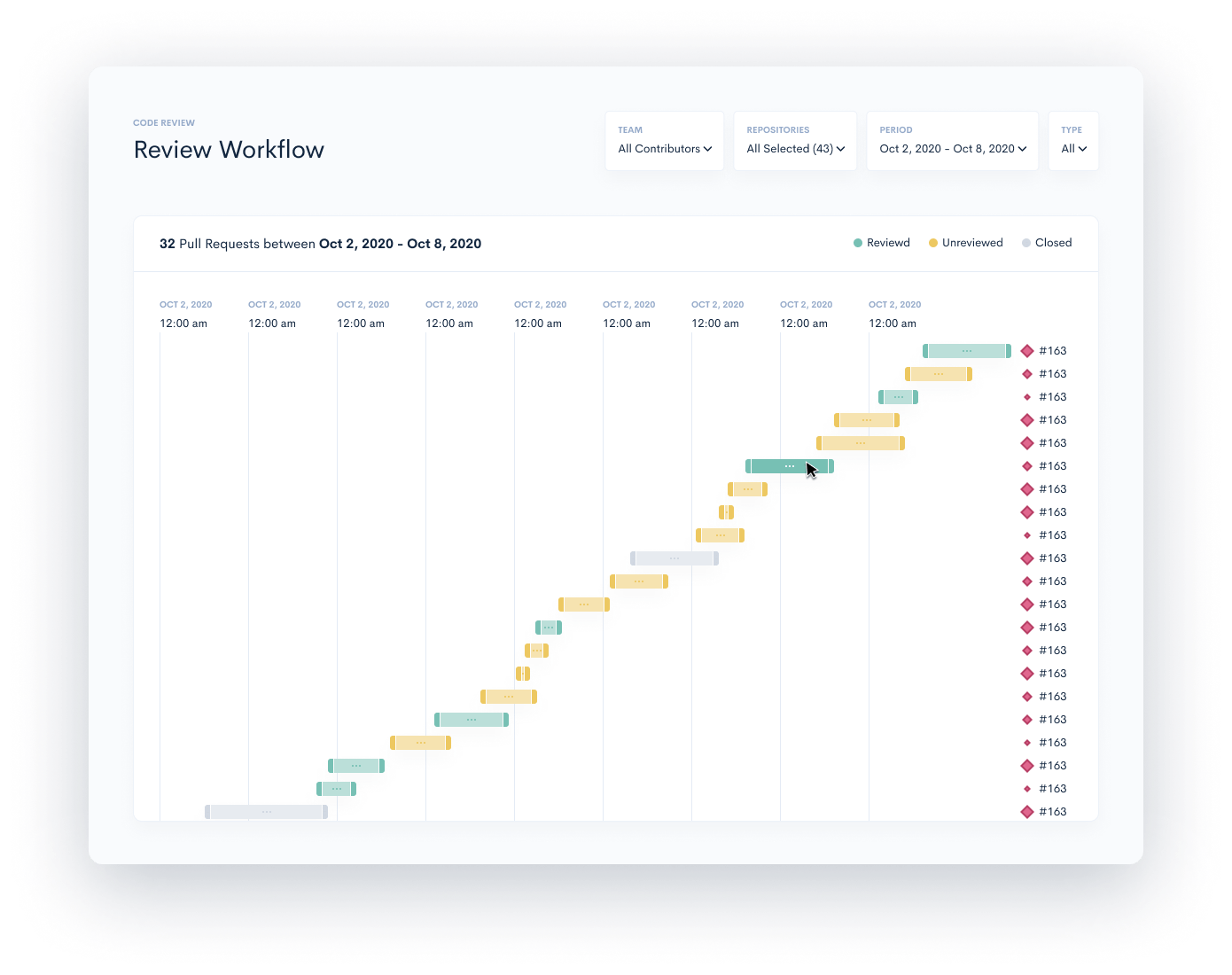Viewport: 1232px width, 975px height.
Task: Expand the Repositories All Selected dropdown
Action: click(x=794, y=149)
